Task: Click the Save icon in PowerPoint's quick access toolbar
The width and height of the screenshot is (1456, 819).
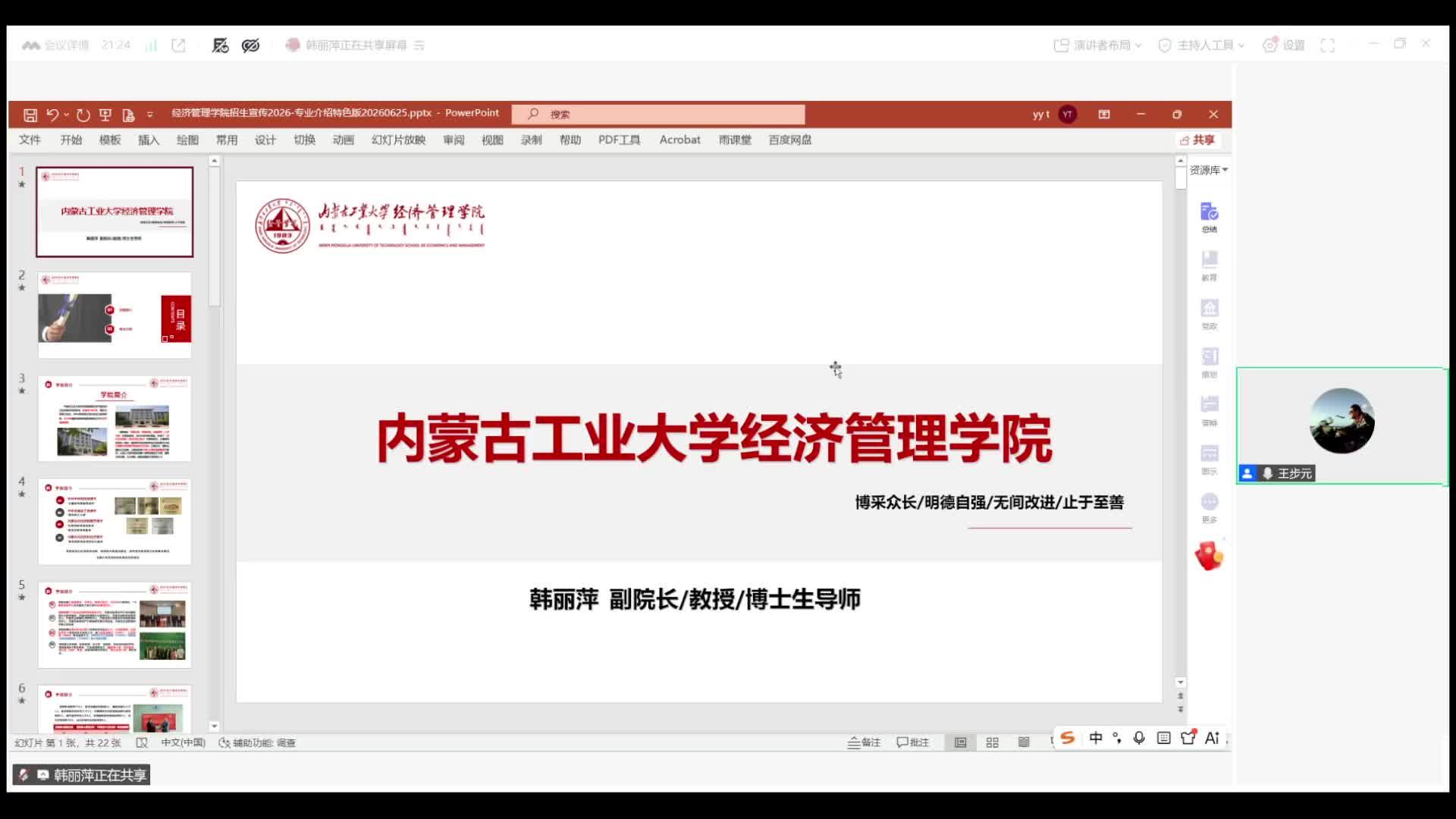Action: (30, 115)
